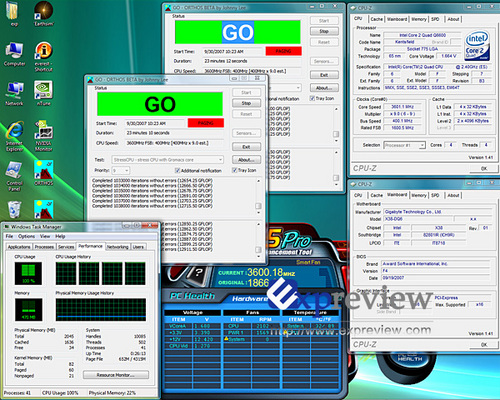The image size is (500, 400).
Task: Click Stop in the front ORTHOS window
Action: tap(246, 103)
